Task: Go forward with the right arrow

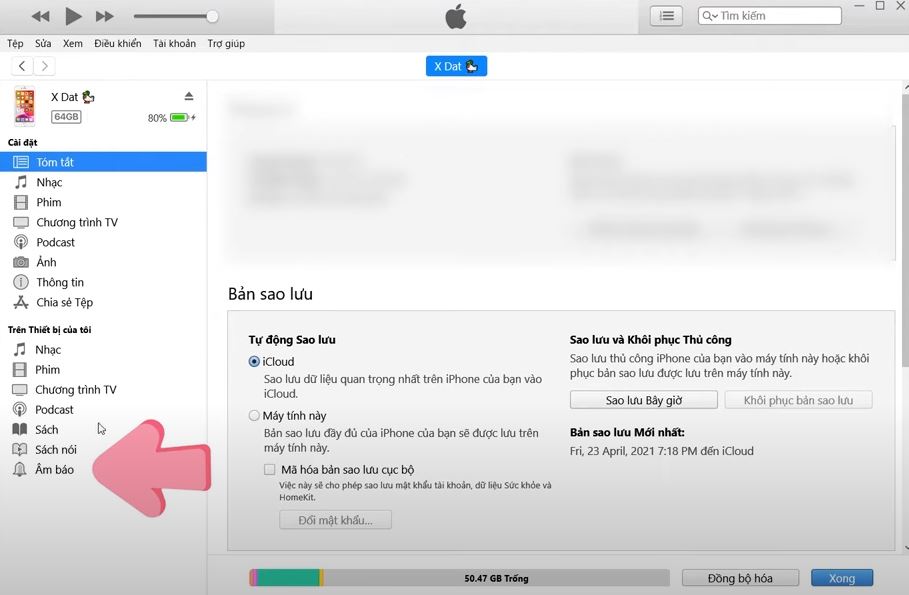Action: pos(45,66)
